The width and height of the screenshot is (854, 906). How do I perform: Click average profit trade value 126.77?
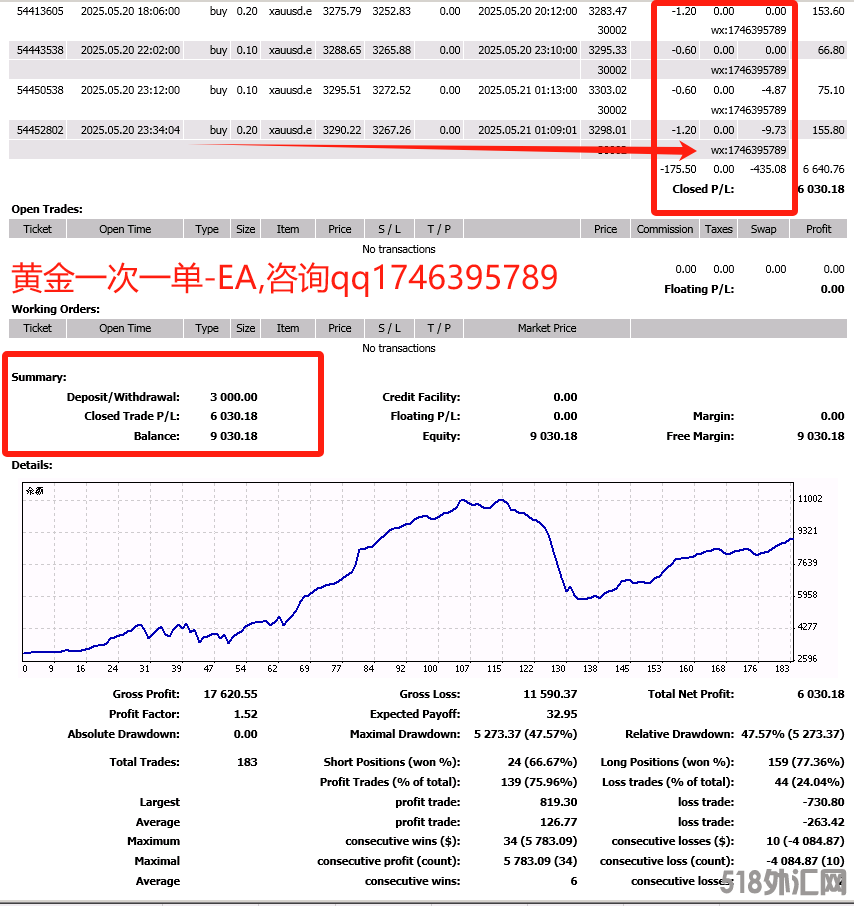(x=558, y=822)
